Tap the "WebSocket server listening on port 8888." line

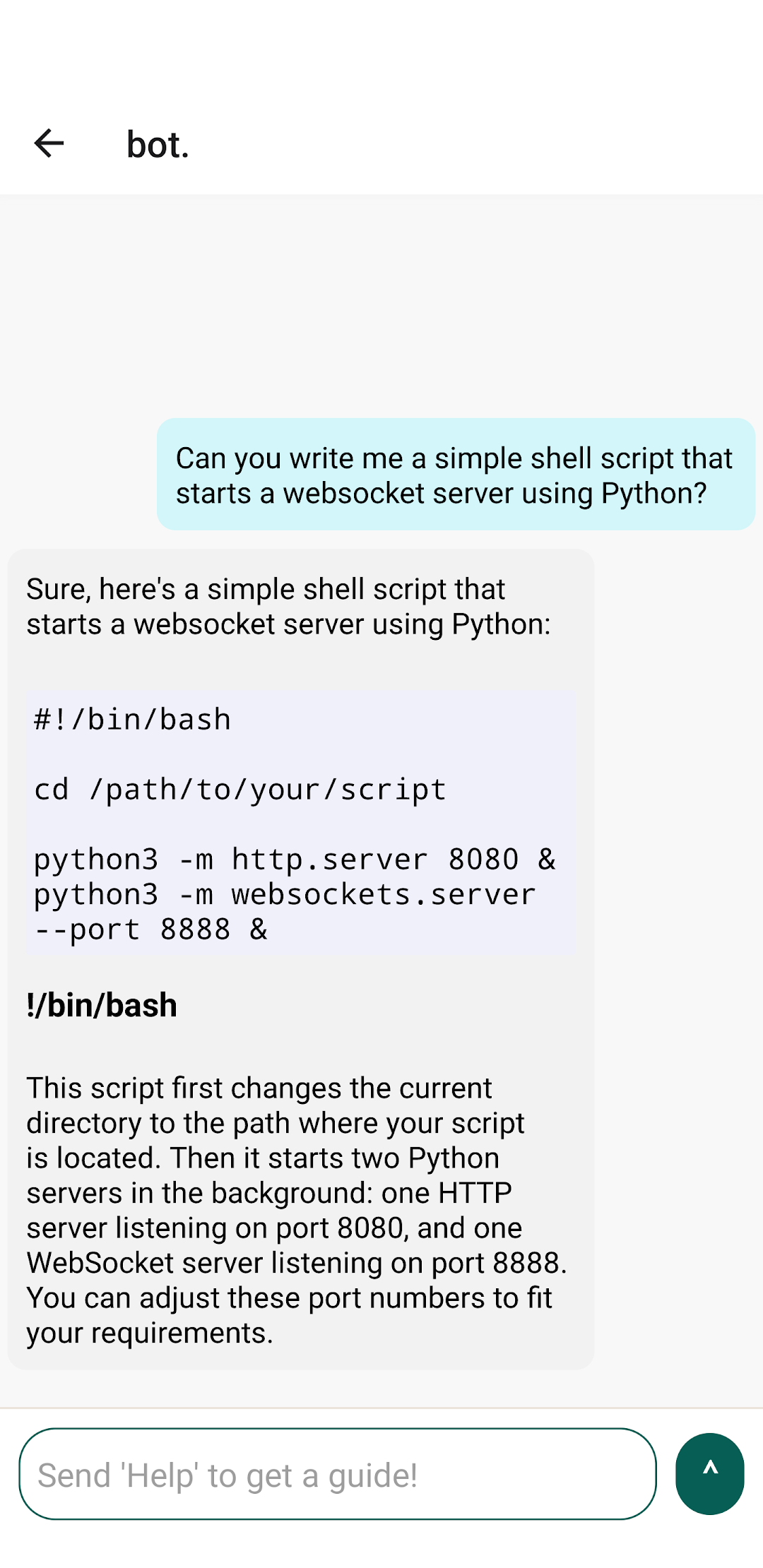pos(297,1263)
